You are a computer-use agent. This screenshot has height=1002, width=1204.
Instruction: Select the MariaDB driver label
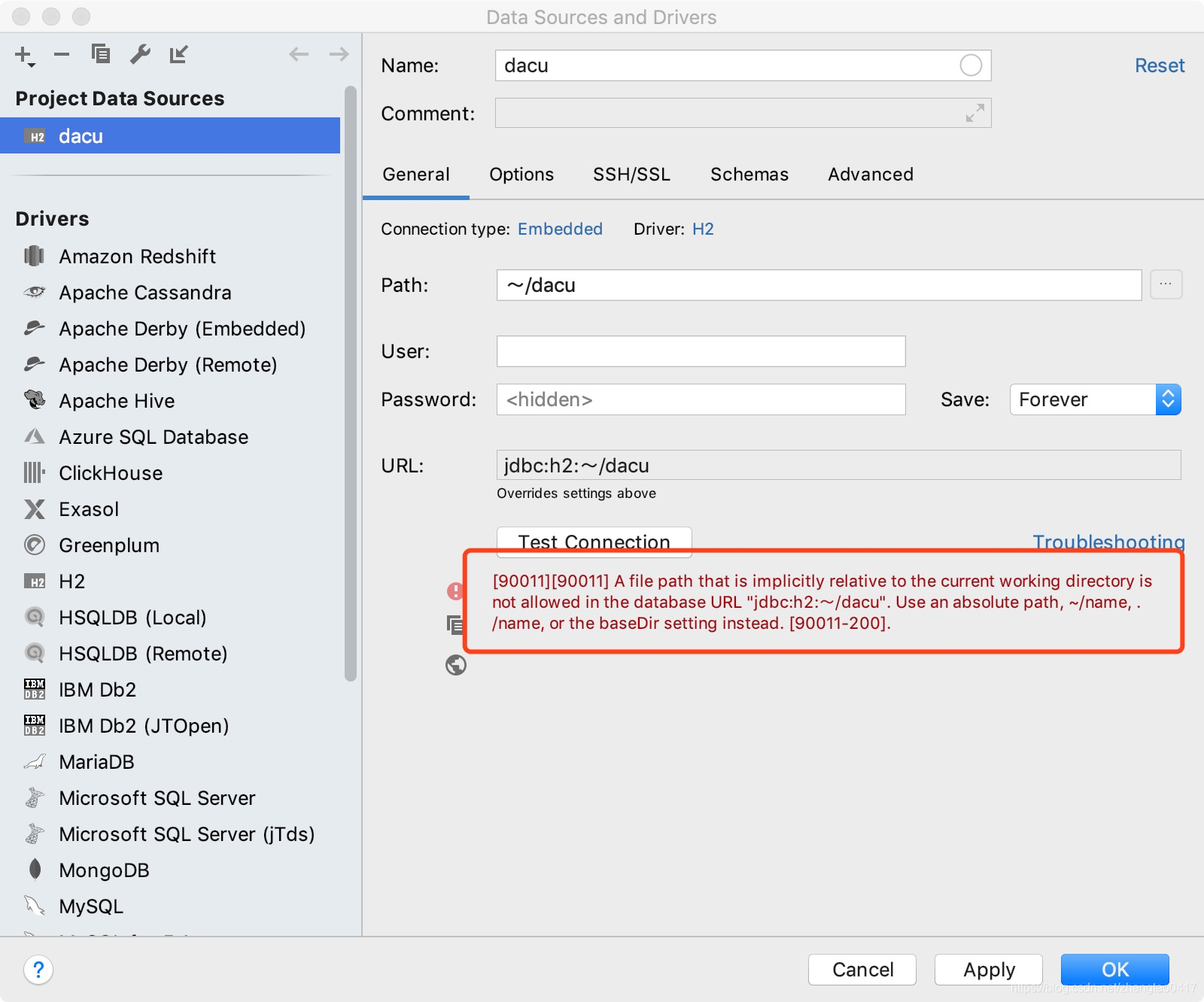(x=96, y=762)
